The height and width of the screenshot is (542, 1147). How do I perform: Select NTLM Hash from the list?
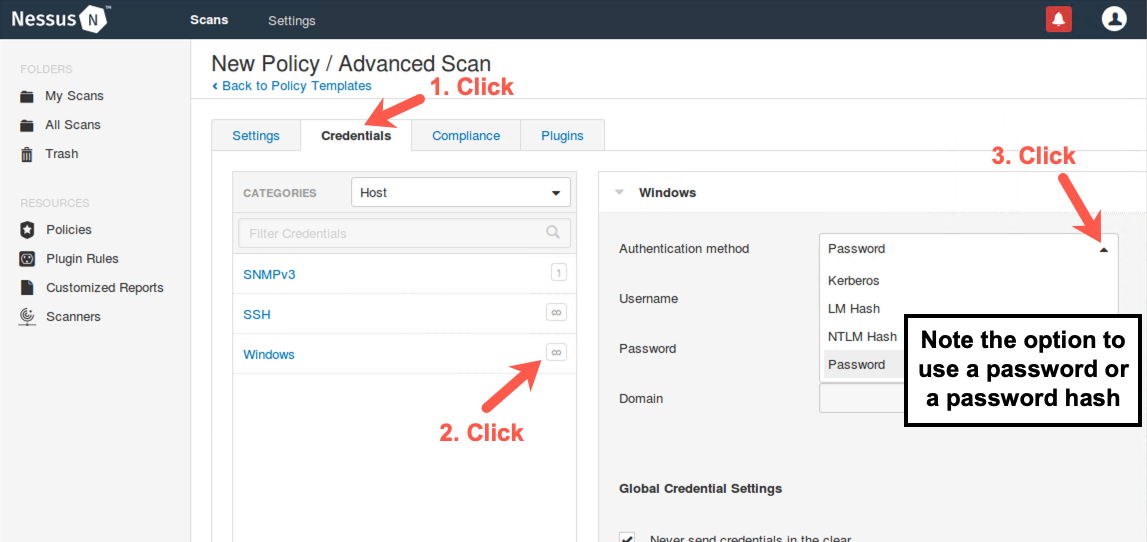click(862, 337)
